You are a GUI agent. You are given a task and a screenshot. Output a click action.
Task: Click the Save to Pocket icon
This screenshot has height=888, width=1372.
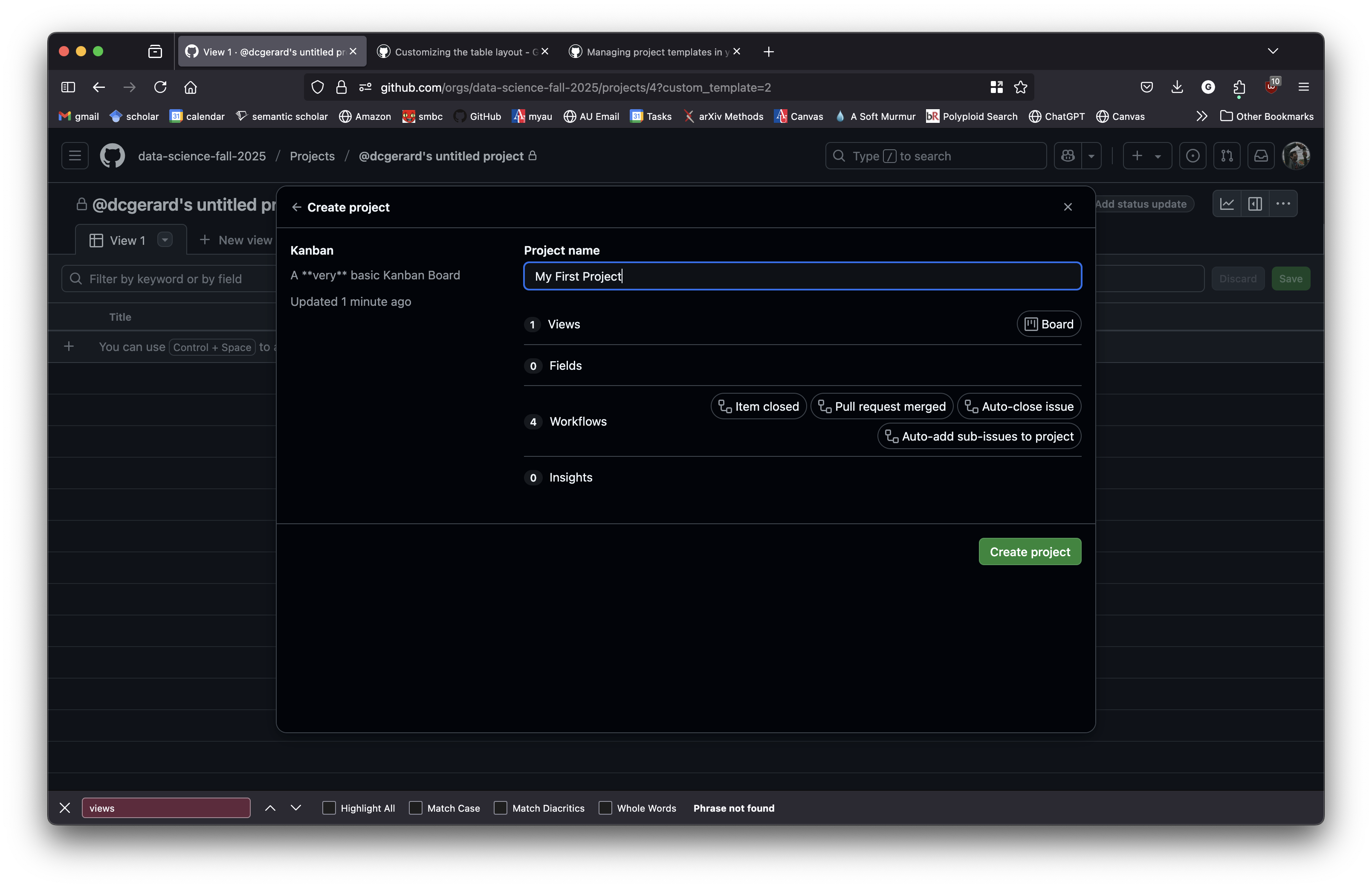(1147, 87)
